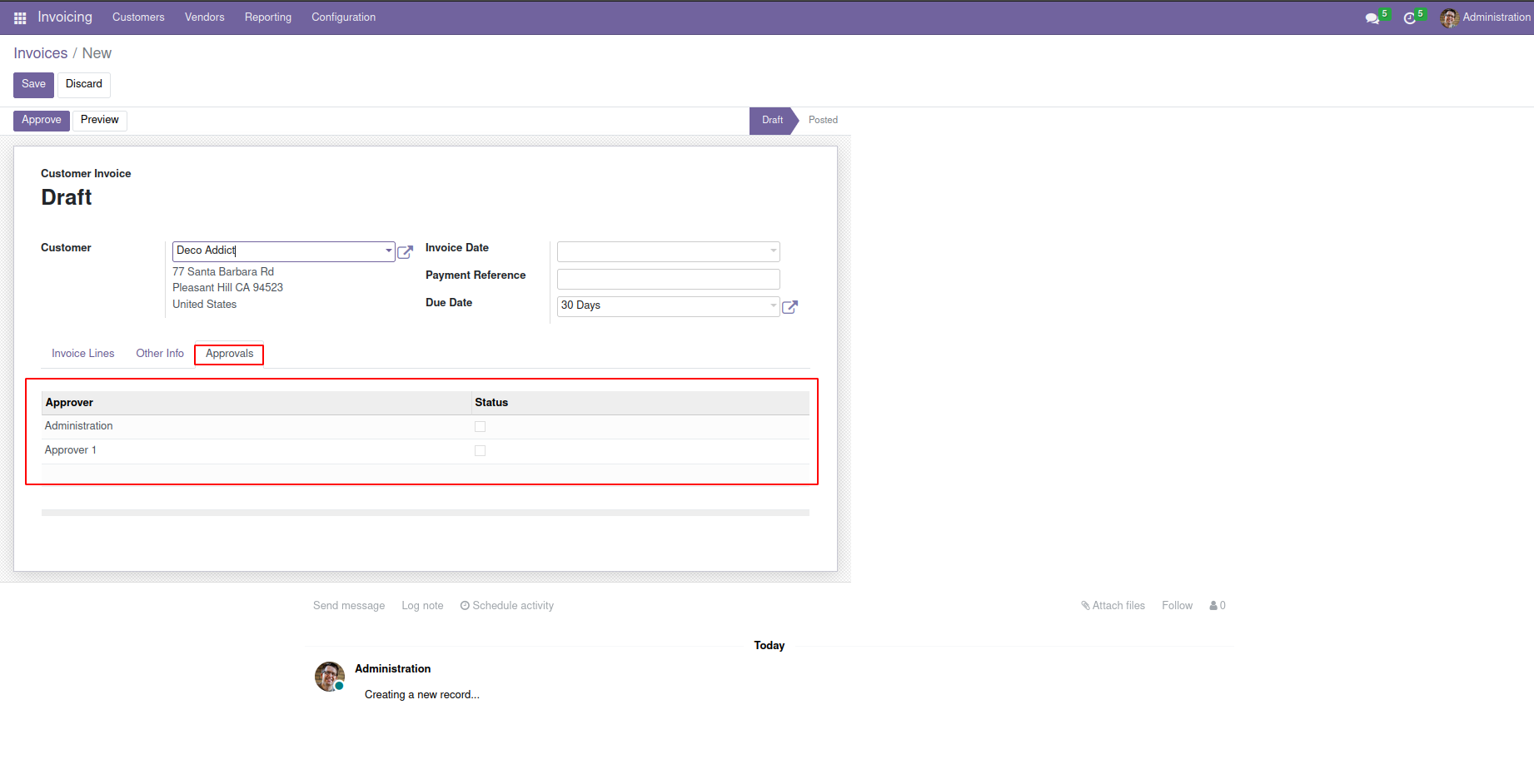Expand the Customer dropdown arrow
1534x784 pixels.
pyautogui.click(x=388, y=251)
